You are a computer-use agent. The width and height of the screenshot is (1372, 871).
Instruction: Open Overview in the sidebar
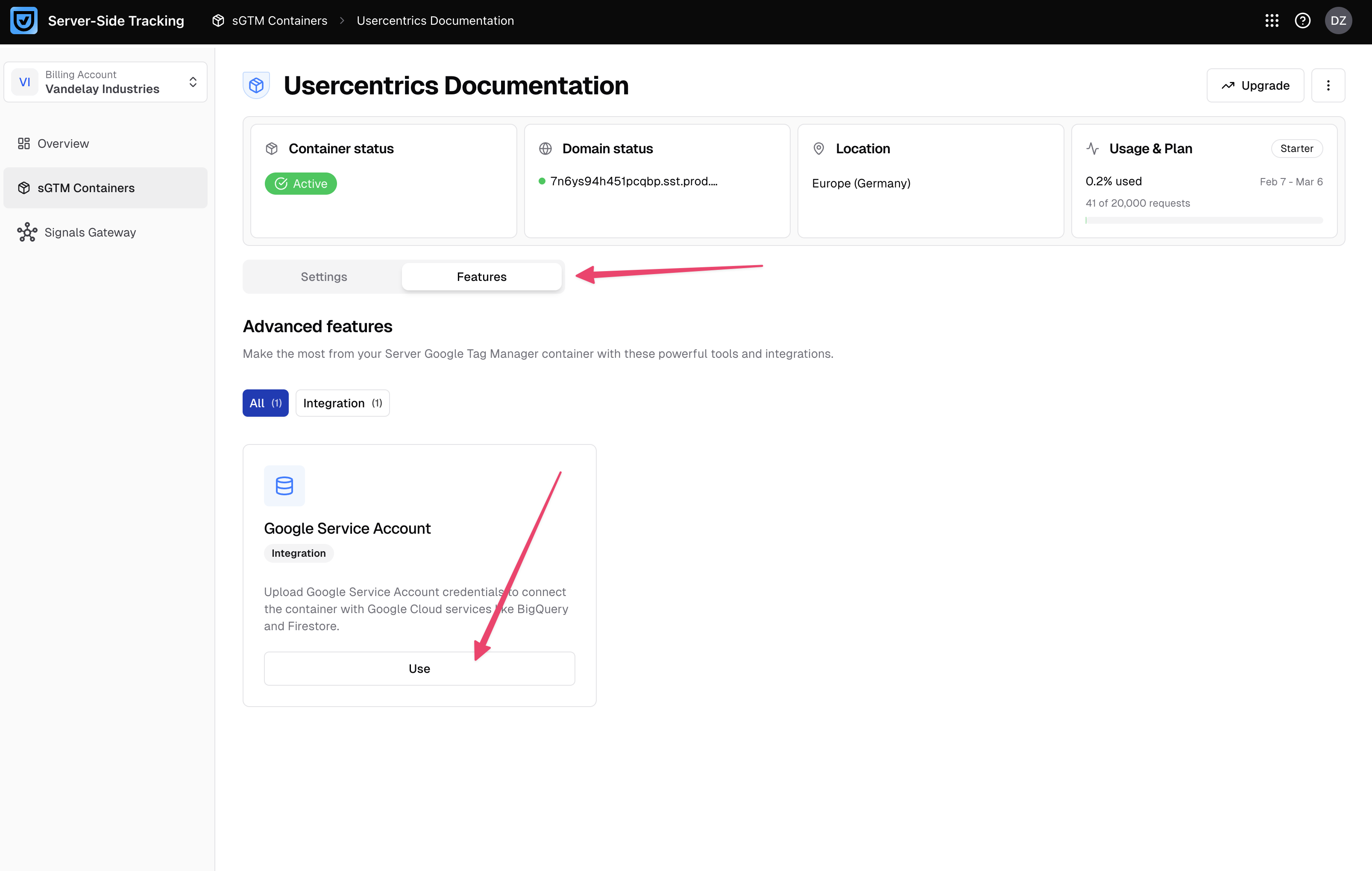click(63, 143)
